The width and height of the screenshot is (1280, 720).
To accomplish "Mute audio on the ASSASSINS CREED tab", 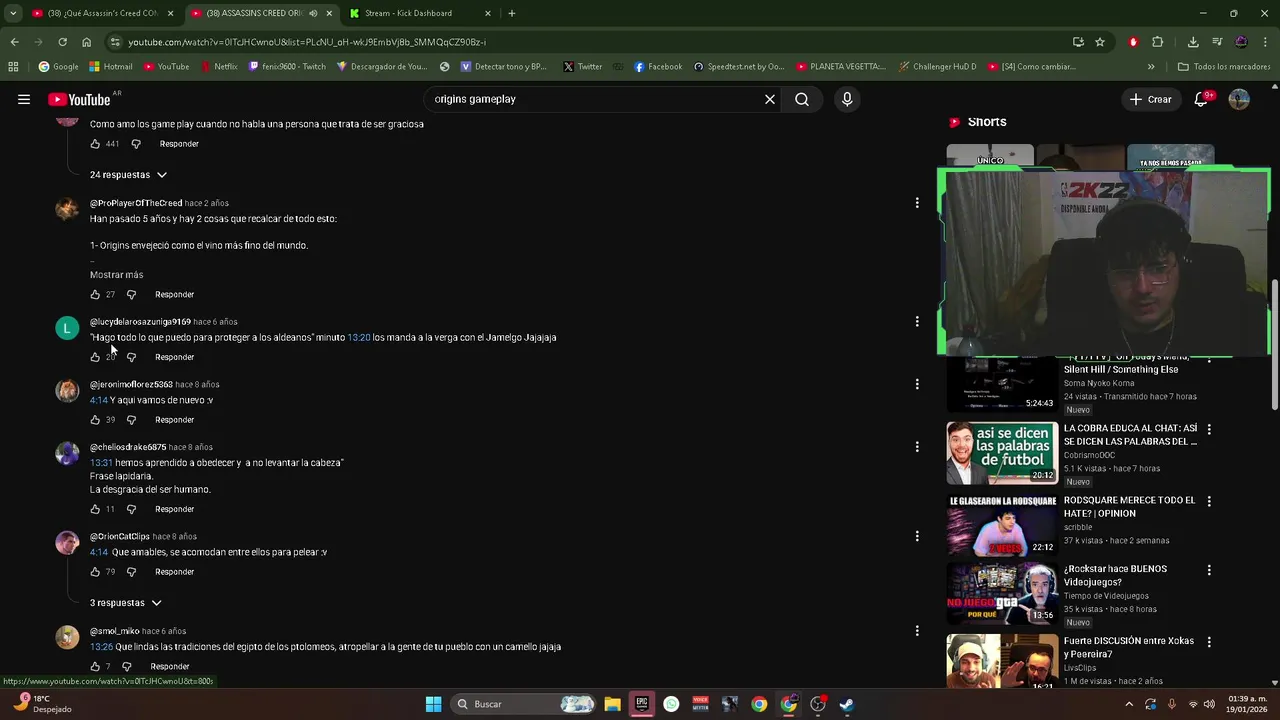I will point(313,13).
